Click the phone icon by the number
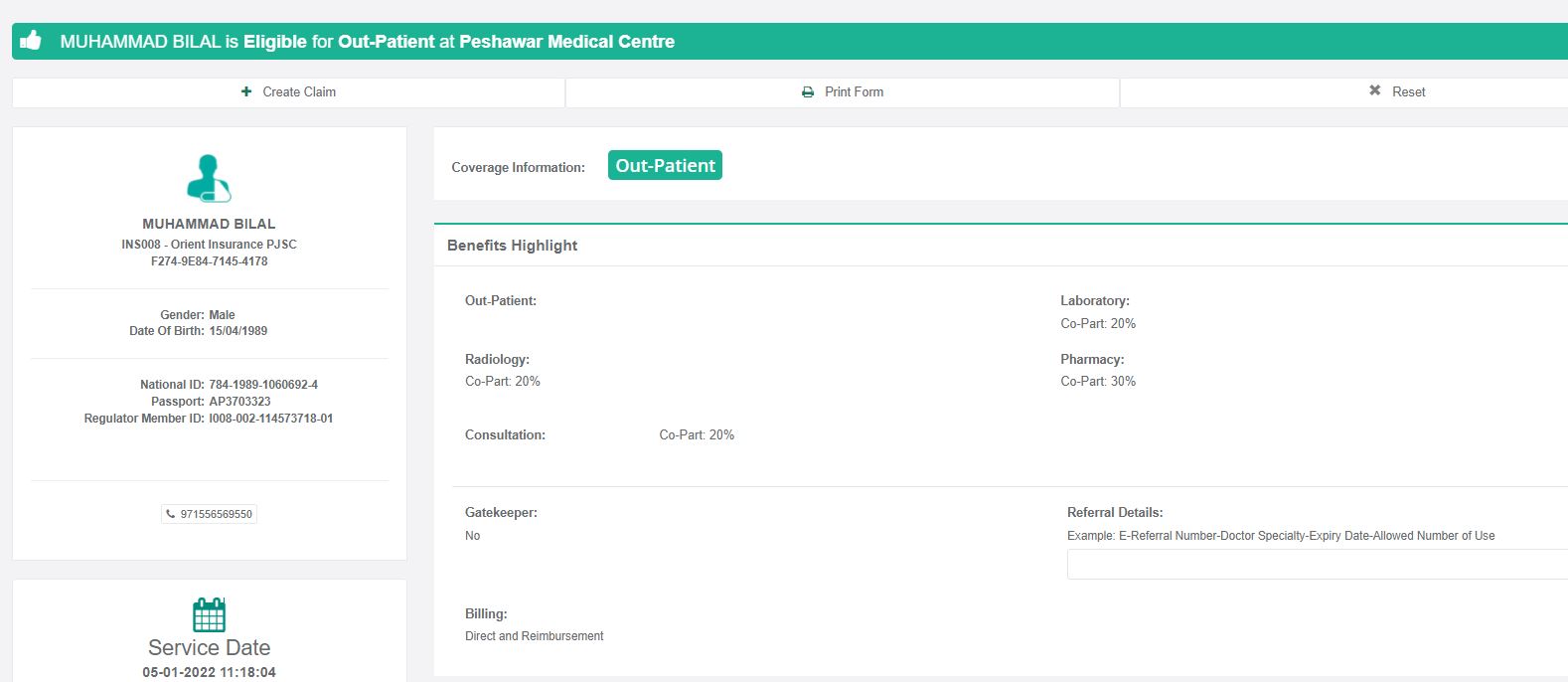The width and height of the screenshot is (1568, 682). tap(171, 514)
